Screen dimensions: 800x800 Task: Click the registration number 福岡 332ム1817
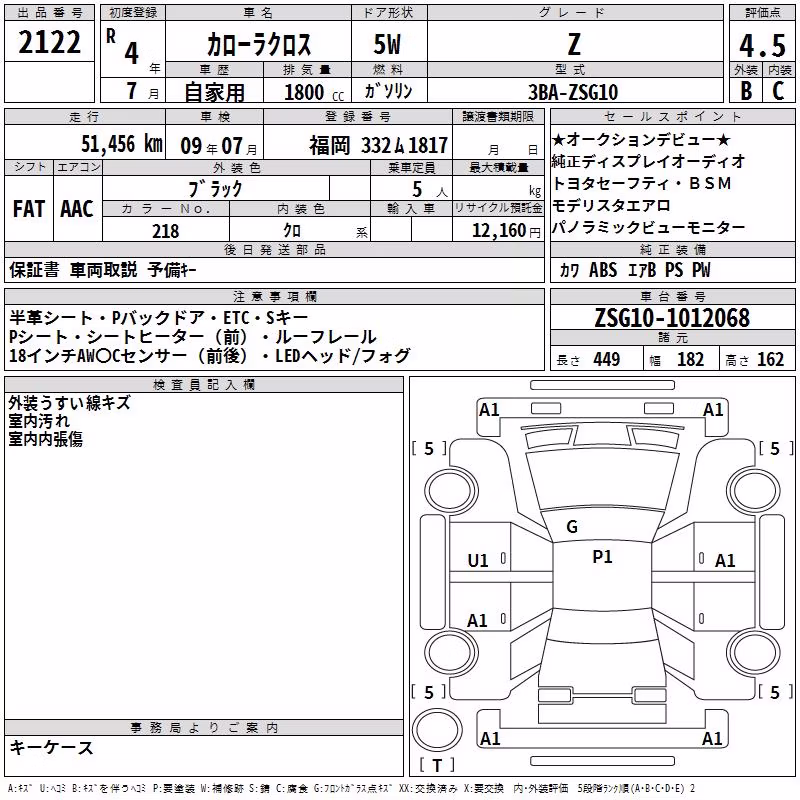click(379, 145)
